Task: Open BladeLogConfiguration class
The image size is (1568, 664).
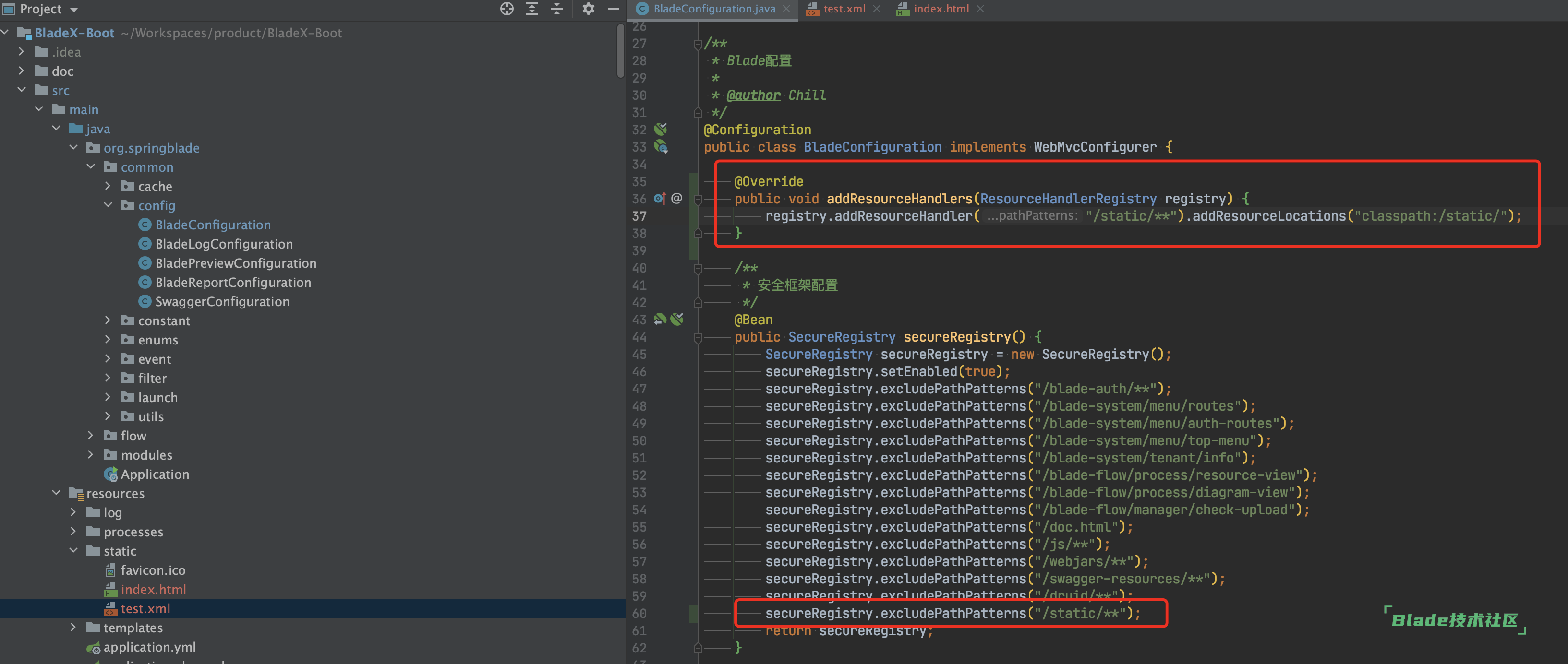Action: coord(223,244)
